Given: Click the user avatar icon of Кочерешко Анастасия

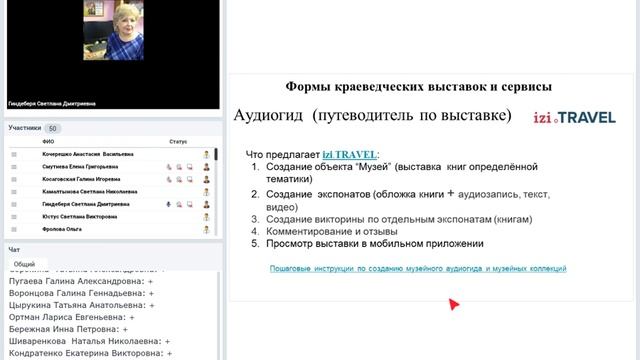Looking at the screenshot, I should [207, 154].
